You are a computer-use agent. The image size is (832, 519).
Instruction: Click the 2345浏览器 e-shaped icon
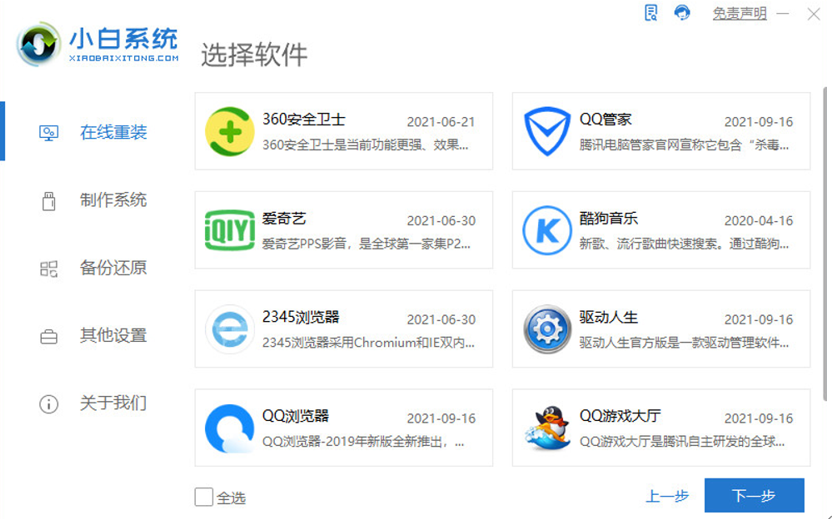coord(230,329)
